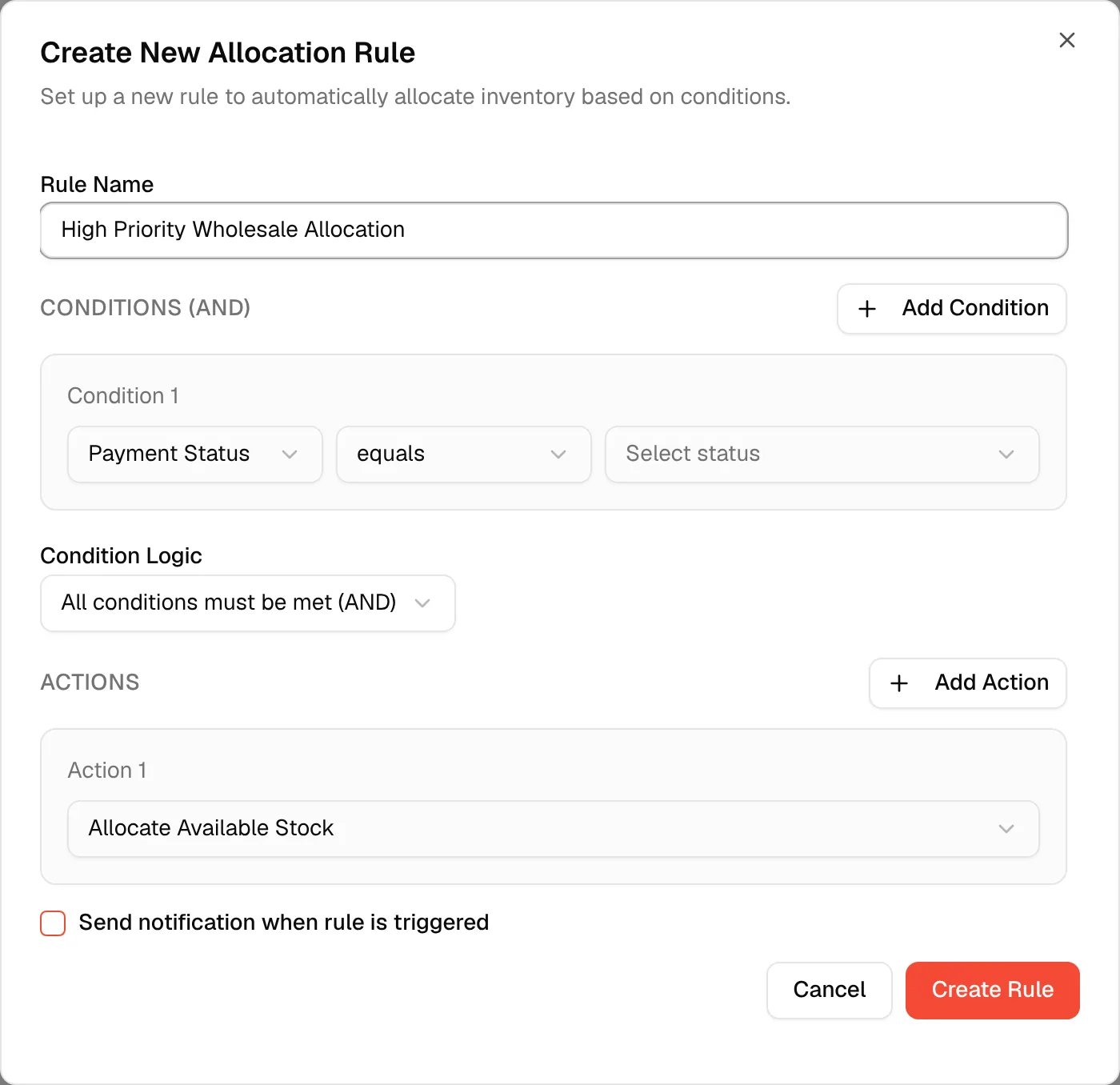The height and width of the screenshot is (1085, 1120).
Task: Click the Action 1 label
Action: 107,771
